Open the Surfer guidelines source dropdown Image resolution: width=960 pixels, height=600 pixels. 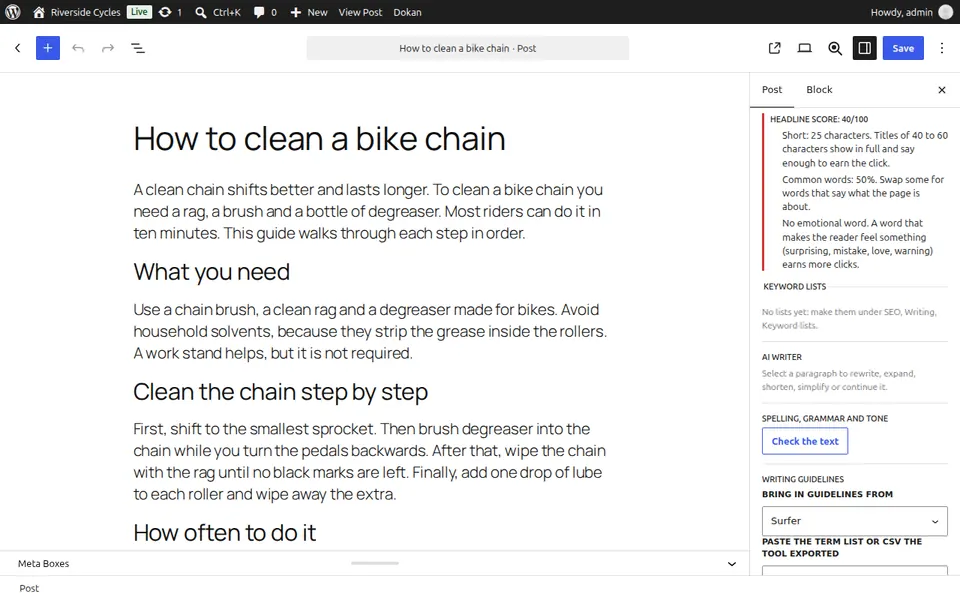point(855,521)
